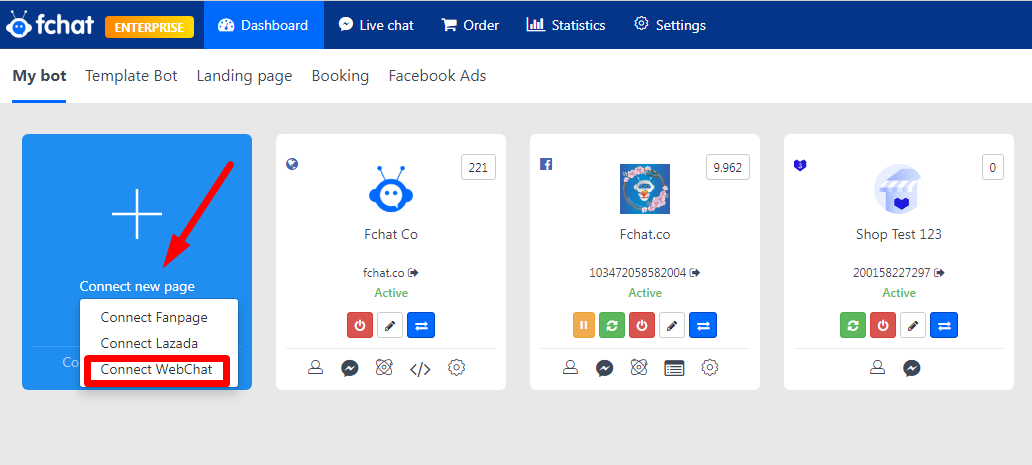The image size is (1032, 465).
Task: Pause the Fchat.co Facebook bot with orange button
Action: [x=584, y=325]
